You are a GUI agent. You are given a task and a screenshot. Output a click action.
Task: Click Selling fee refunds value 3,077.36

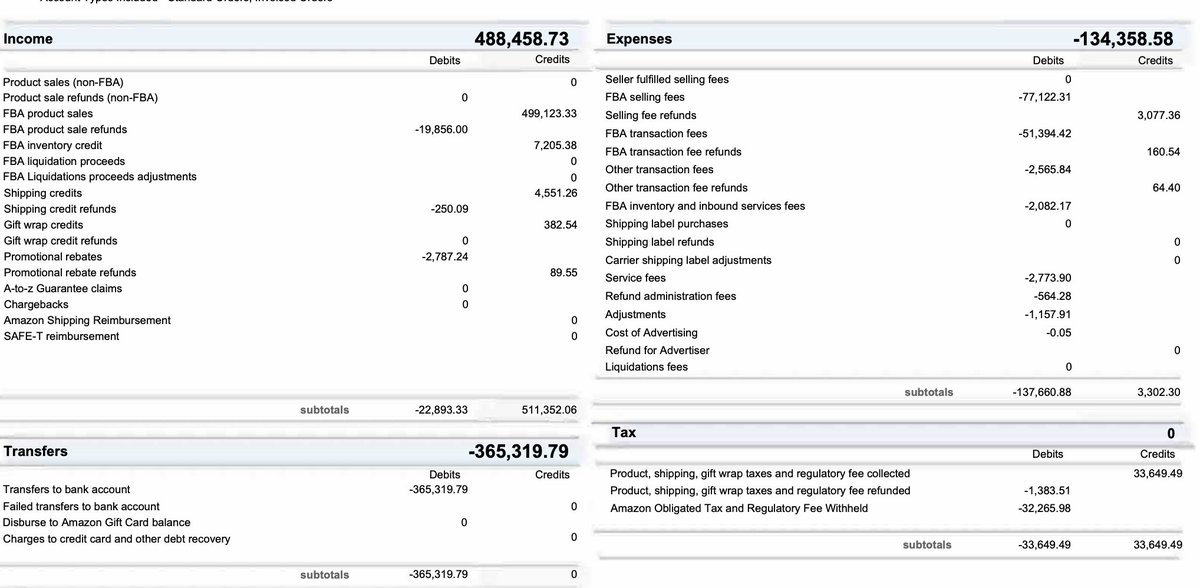[x=1159, y=115]
